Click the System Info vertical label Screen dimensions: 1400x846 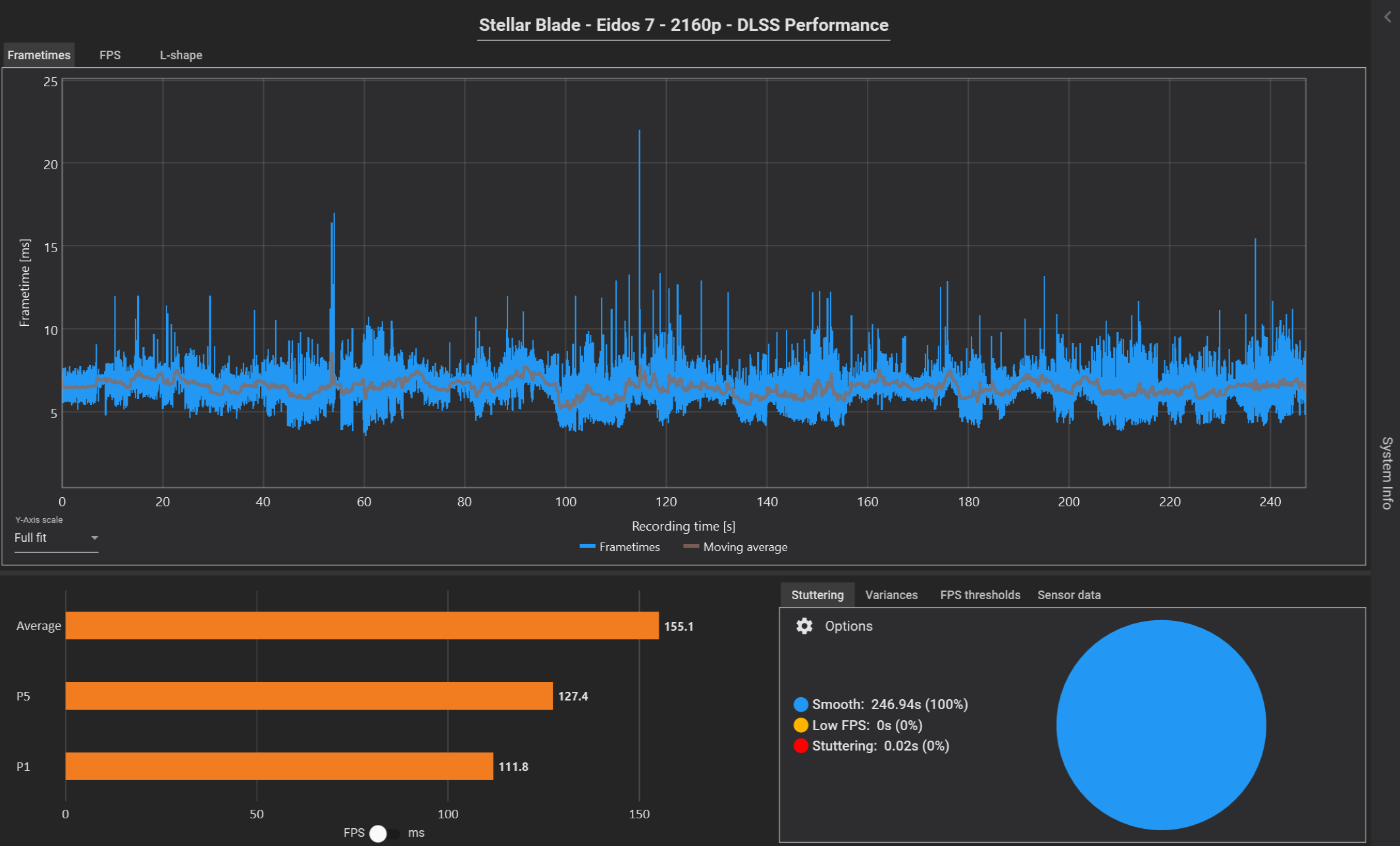point(1386,473)
